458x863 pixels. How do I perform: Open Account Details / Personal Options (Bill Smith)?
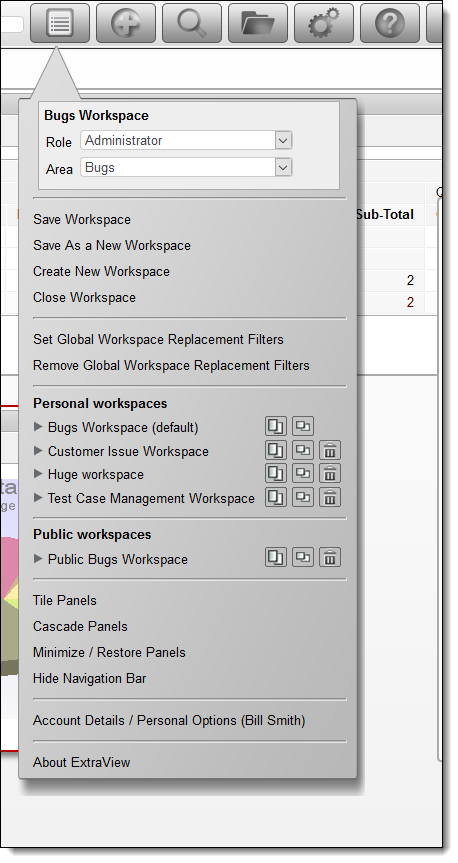pyautogui.click(x=169, y=720)
